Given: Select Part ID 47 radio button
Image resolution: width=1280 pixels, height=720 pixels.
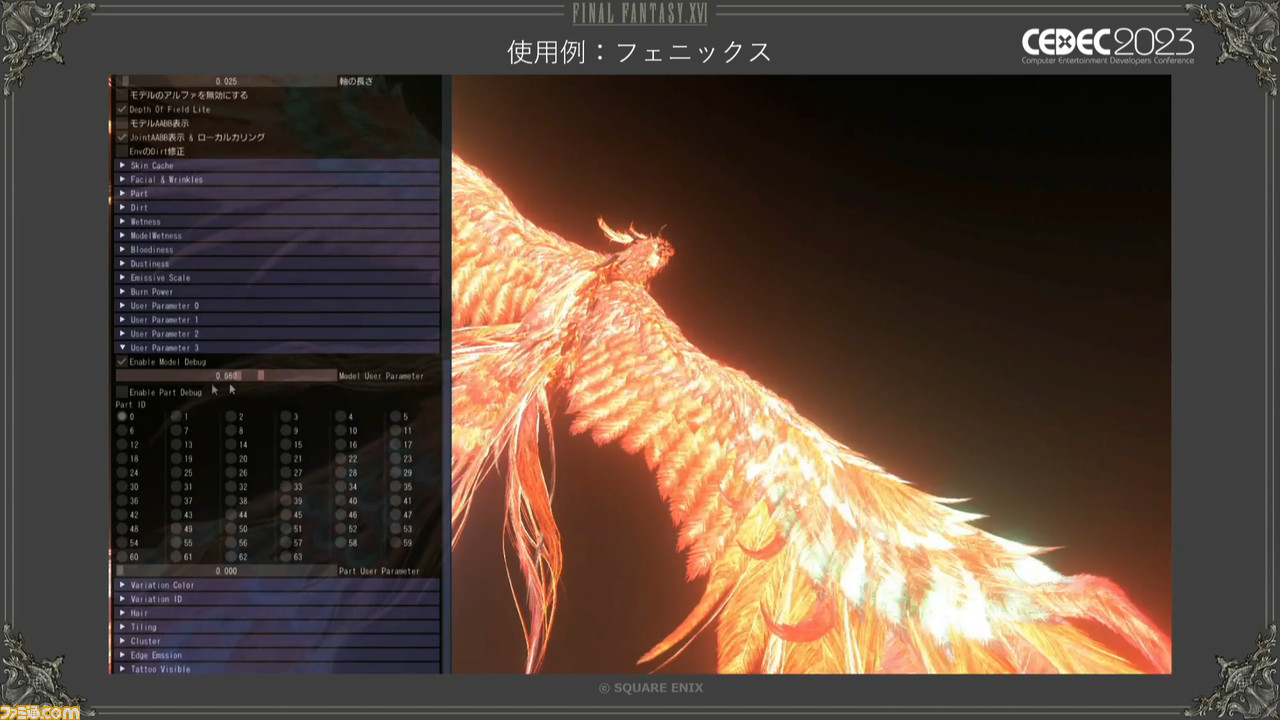Looking at the screenshot, I should pos(396,514).
